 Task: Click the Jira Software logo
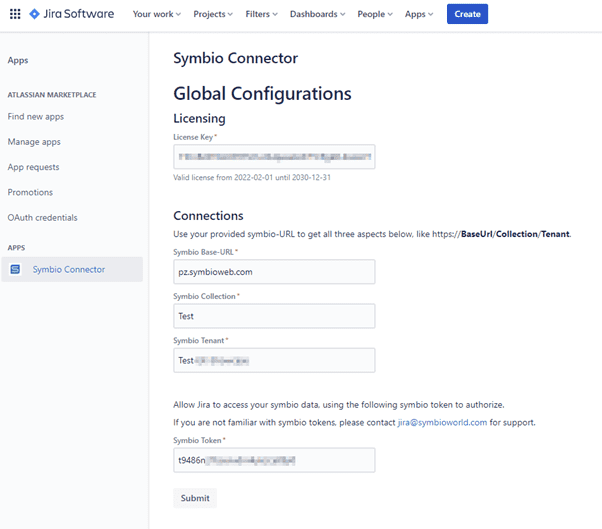click(72, 14)
